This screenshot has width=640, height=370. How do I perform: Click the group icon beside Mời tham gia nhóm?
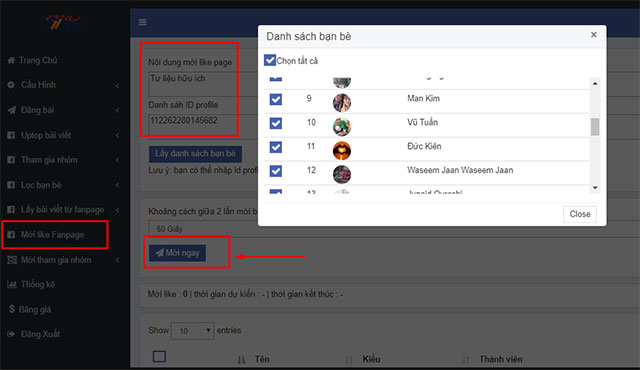coord(12,260)
